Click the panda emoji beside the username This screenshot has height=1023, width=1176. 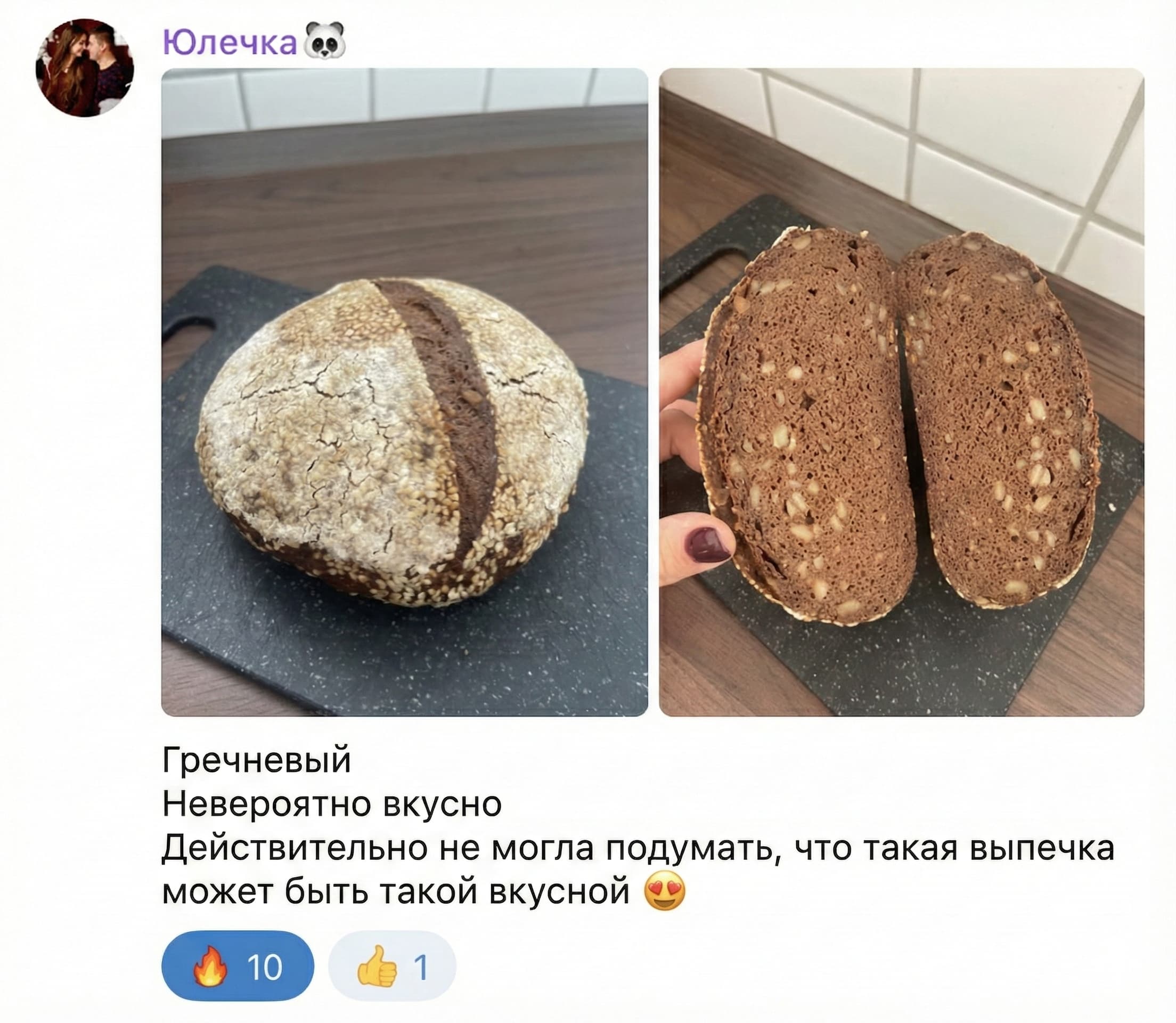(325, 40)
